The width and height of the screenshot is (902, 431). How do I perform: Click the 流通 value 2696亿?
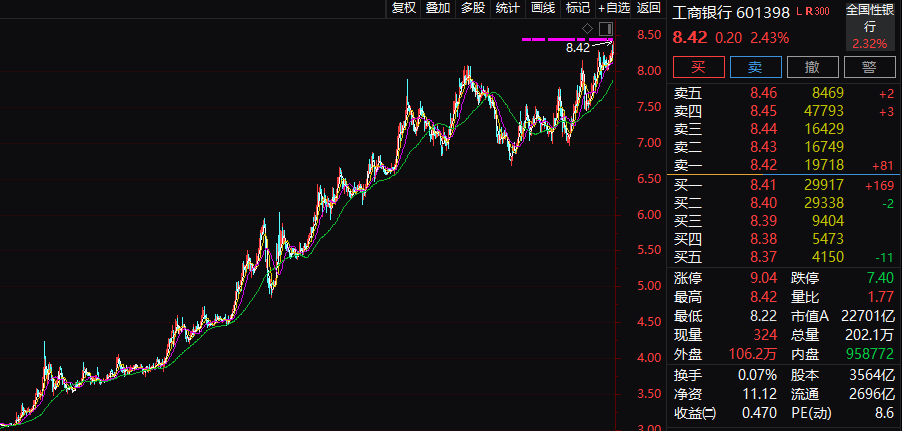(x=872, y=394)
